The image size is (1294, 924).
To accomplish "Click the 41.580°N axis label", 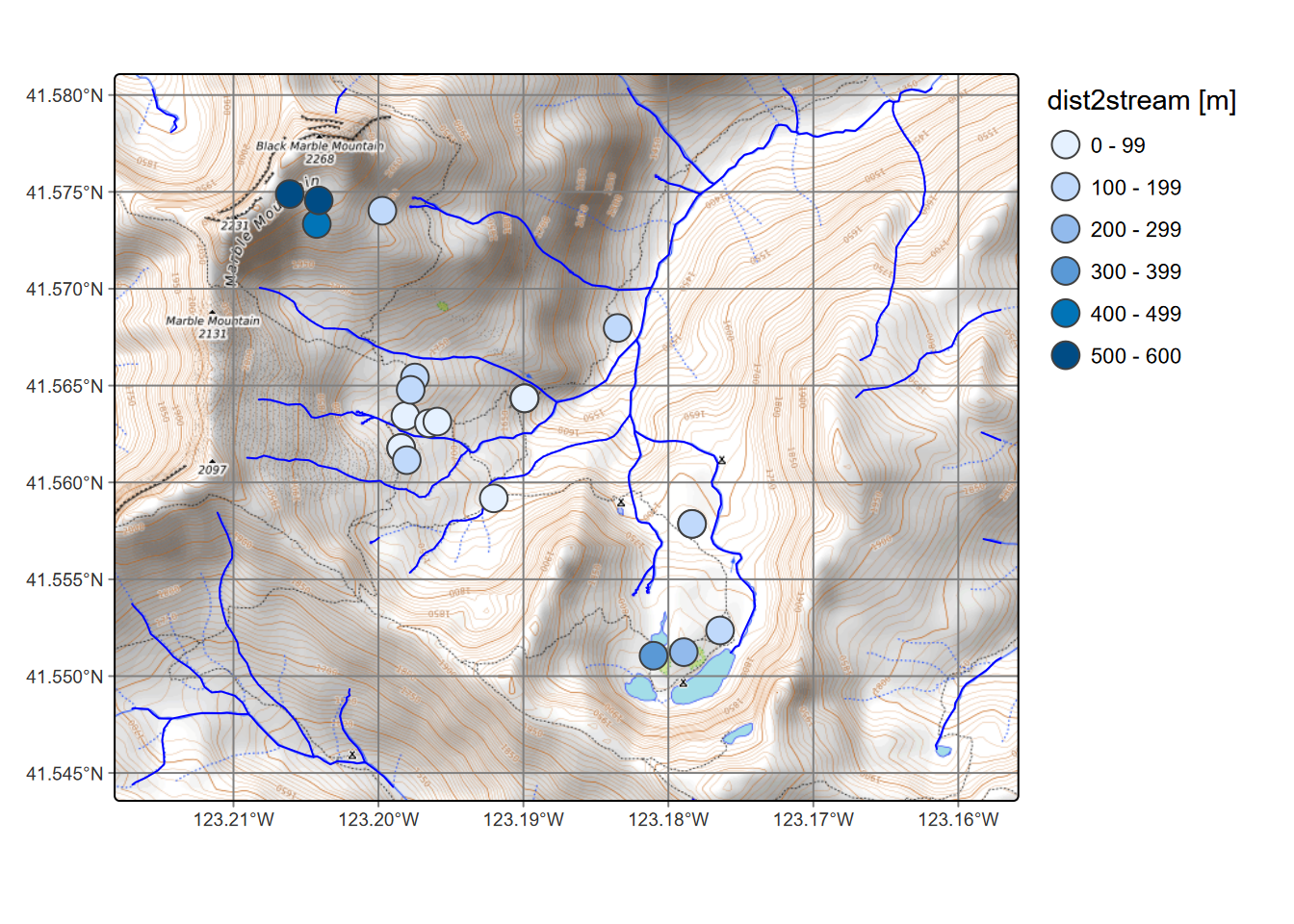I will coord(65,93).
